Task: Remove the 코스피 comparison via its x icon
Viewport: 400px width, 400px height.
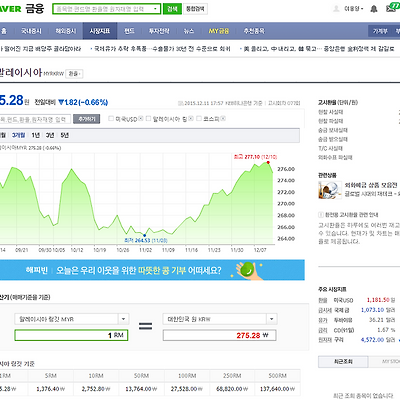Action: (223, 118)
